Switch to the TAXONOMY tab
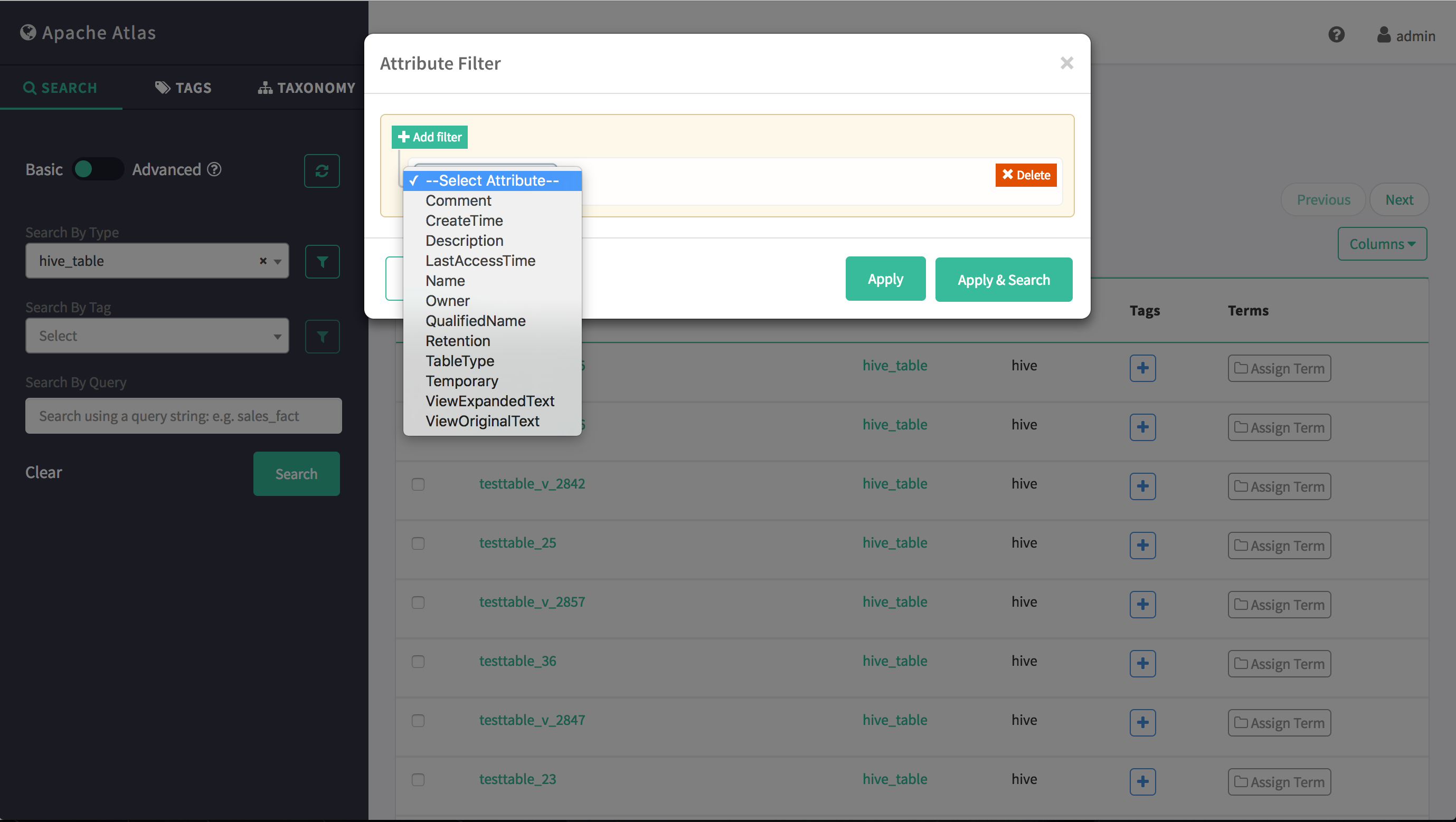The image size is (1456, 822). pyautogui.click(x=306, y=88)
